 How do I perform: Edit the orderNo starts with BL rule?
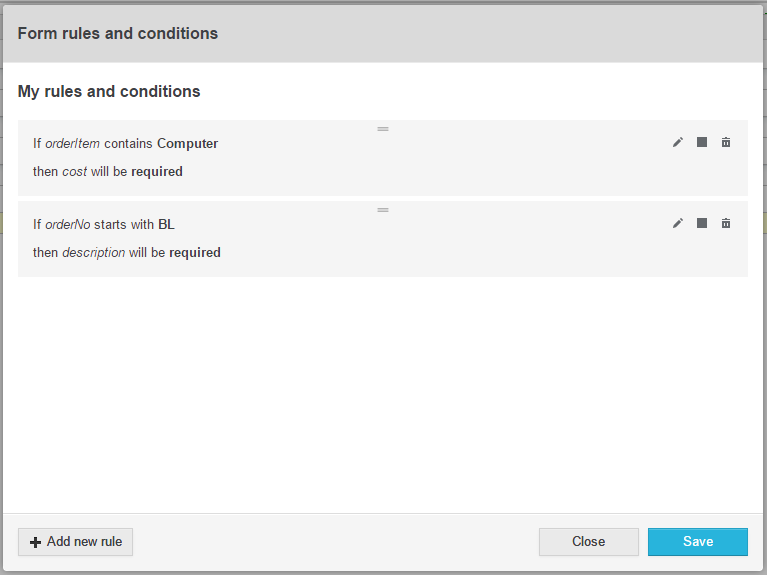pos(677,224)
